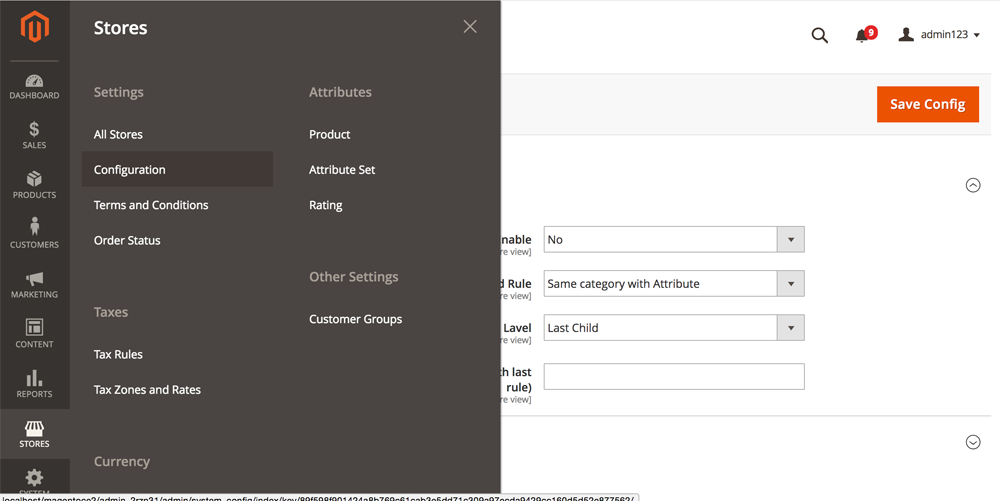Open Tax Zones and Rates
1000x501 pixels.
pyautogui.click(x=147, y=389)
